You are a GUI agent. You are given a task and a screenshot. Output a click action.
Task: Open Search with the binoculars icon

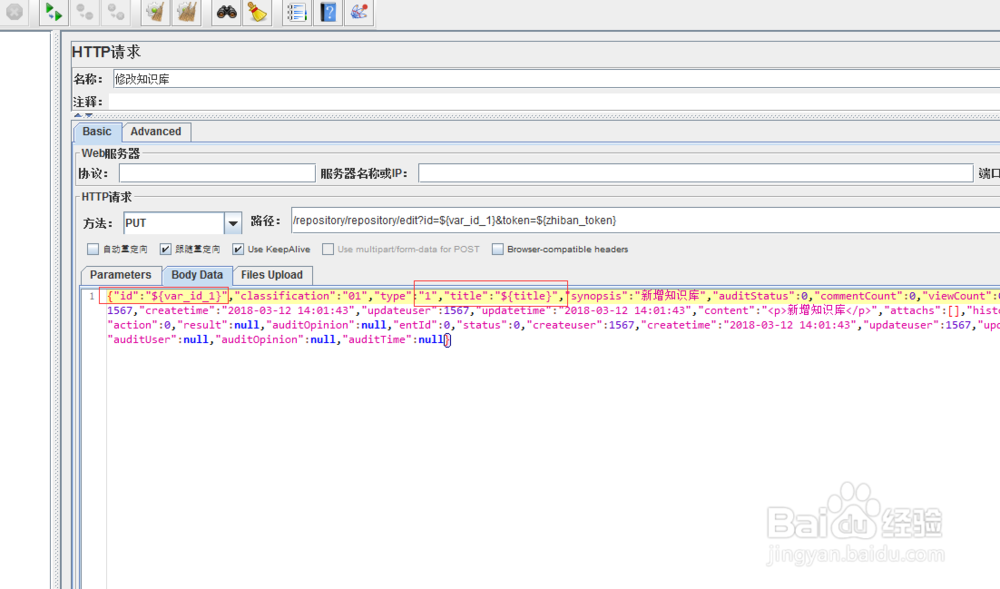pos(226,12)
